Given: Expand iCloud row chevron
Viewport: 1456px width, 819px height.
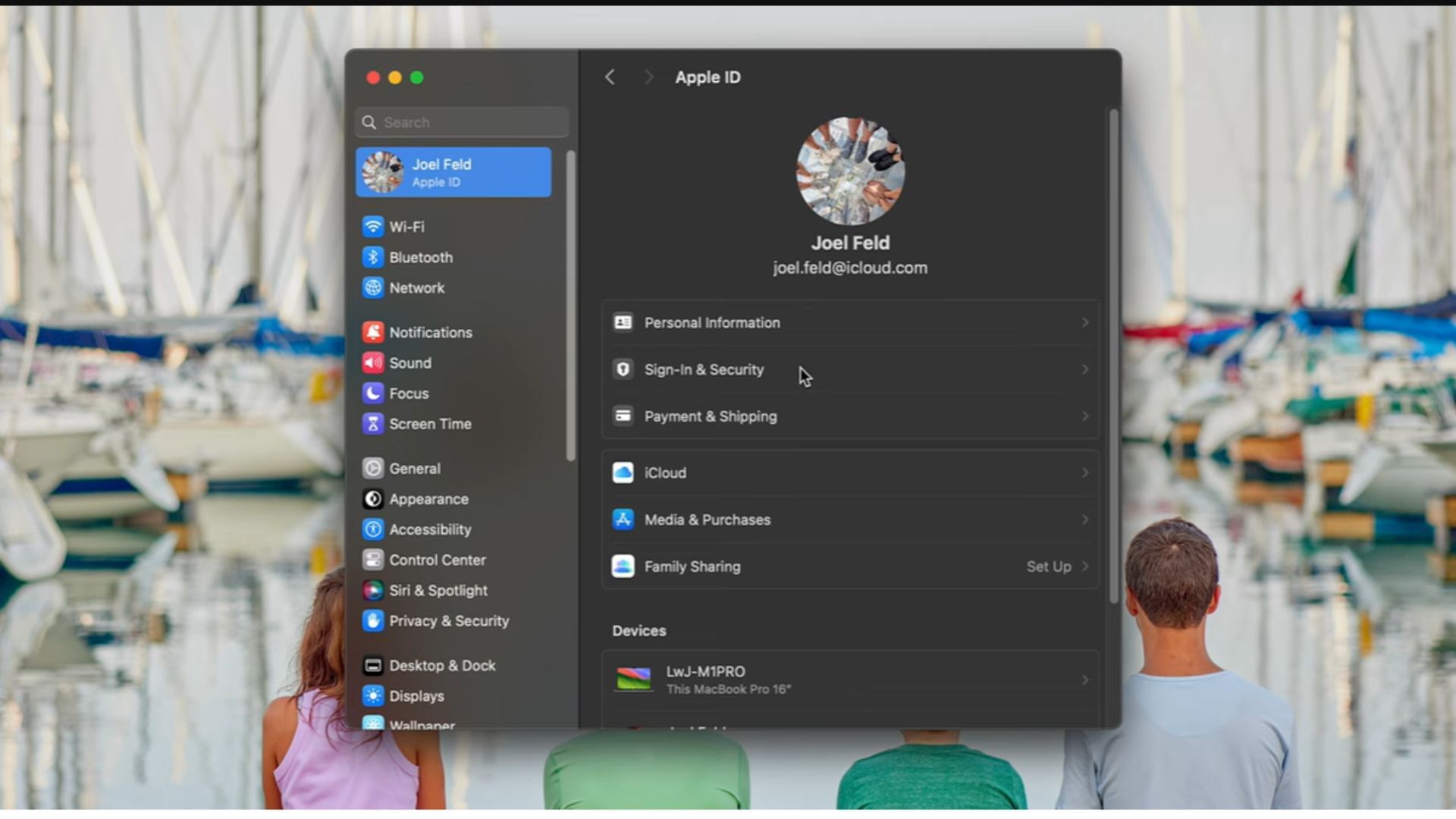Looking at the screenshot, I should pyautogui.click(x=1085, y=472).
